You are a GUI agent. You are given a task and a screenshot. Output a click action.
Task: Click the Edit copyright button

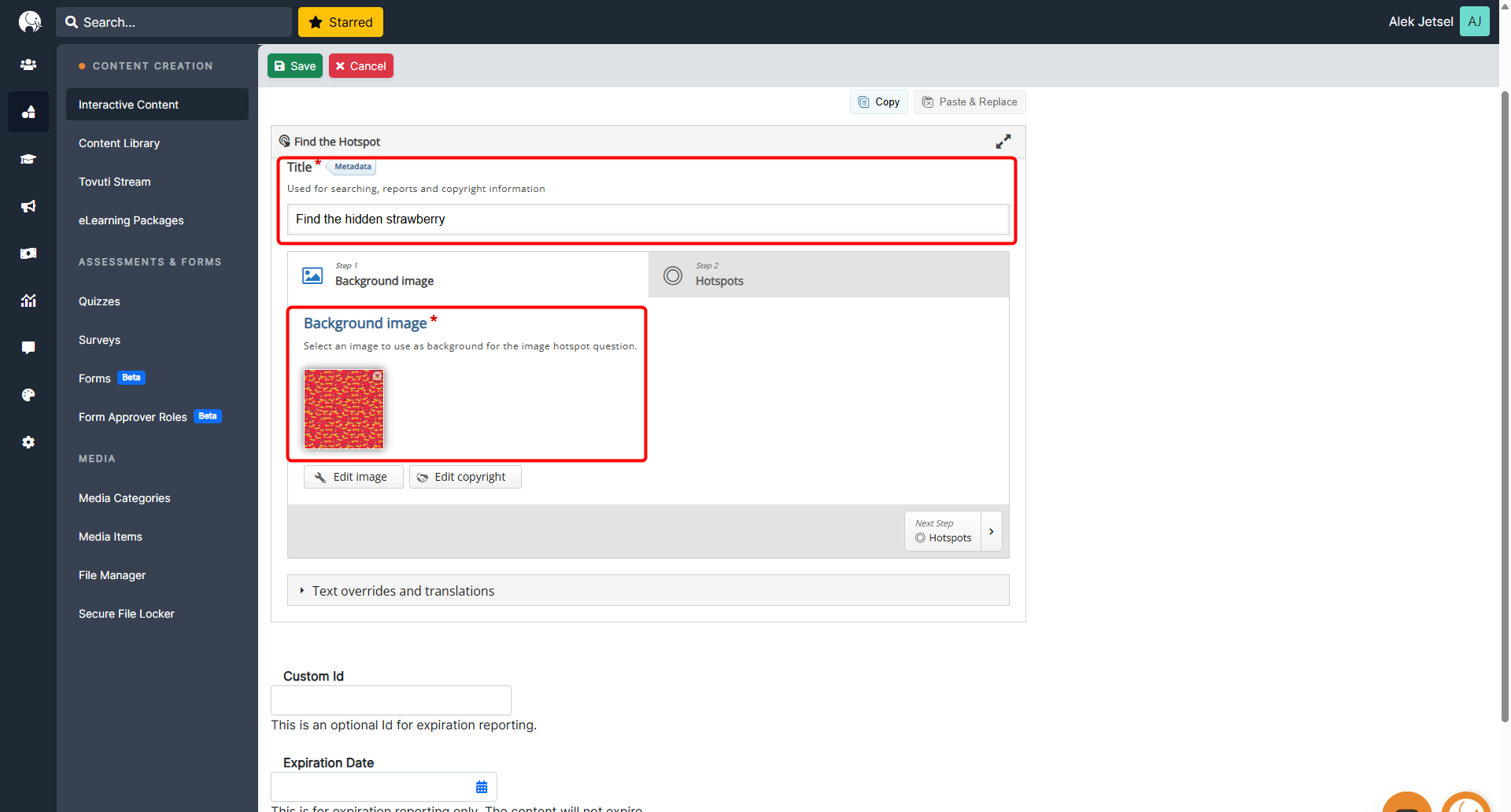click(465, 477)
